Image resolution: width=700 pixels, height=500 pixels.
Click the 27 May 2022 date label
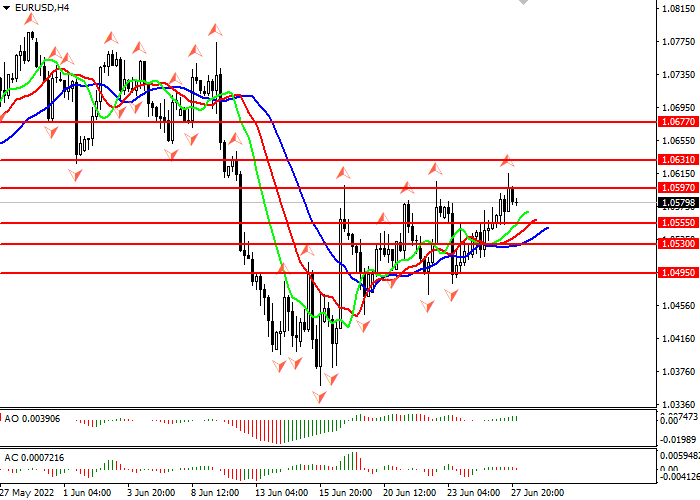pos(26,492)
